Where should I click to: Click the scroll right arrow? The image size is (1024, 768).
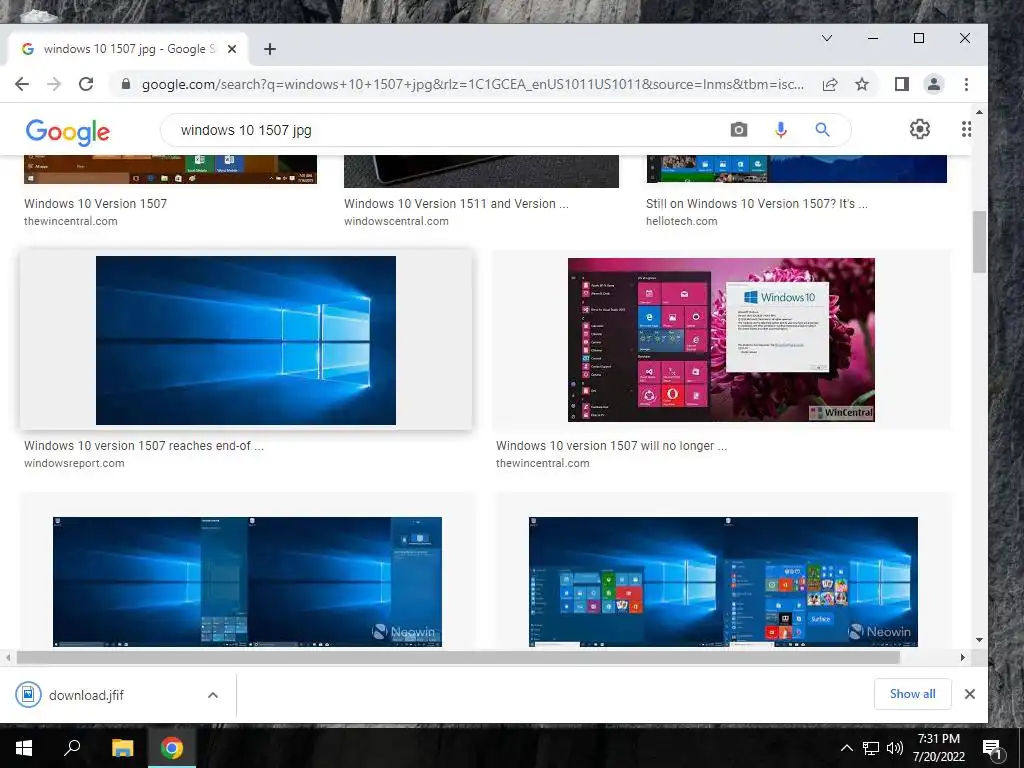(x=963, y=657)
